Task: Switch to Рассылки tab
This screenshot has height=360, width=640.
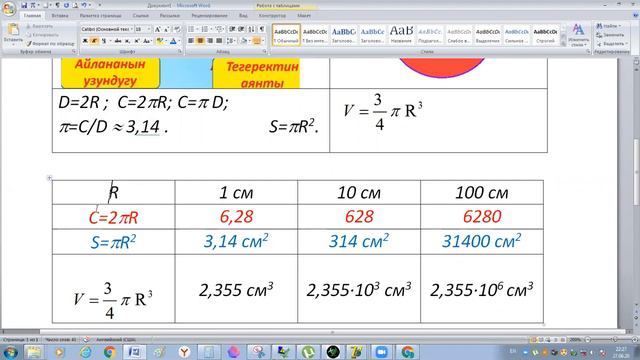Action: point(169,16)
